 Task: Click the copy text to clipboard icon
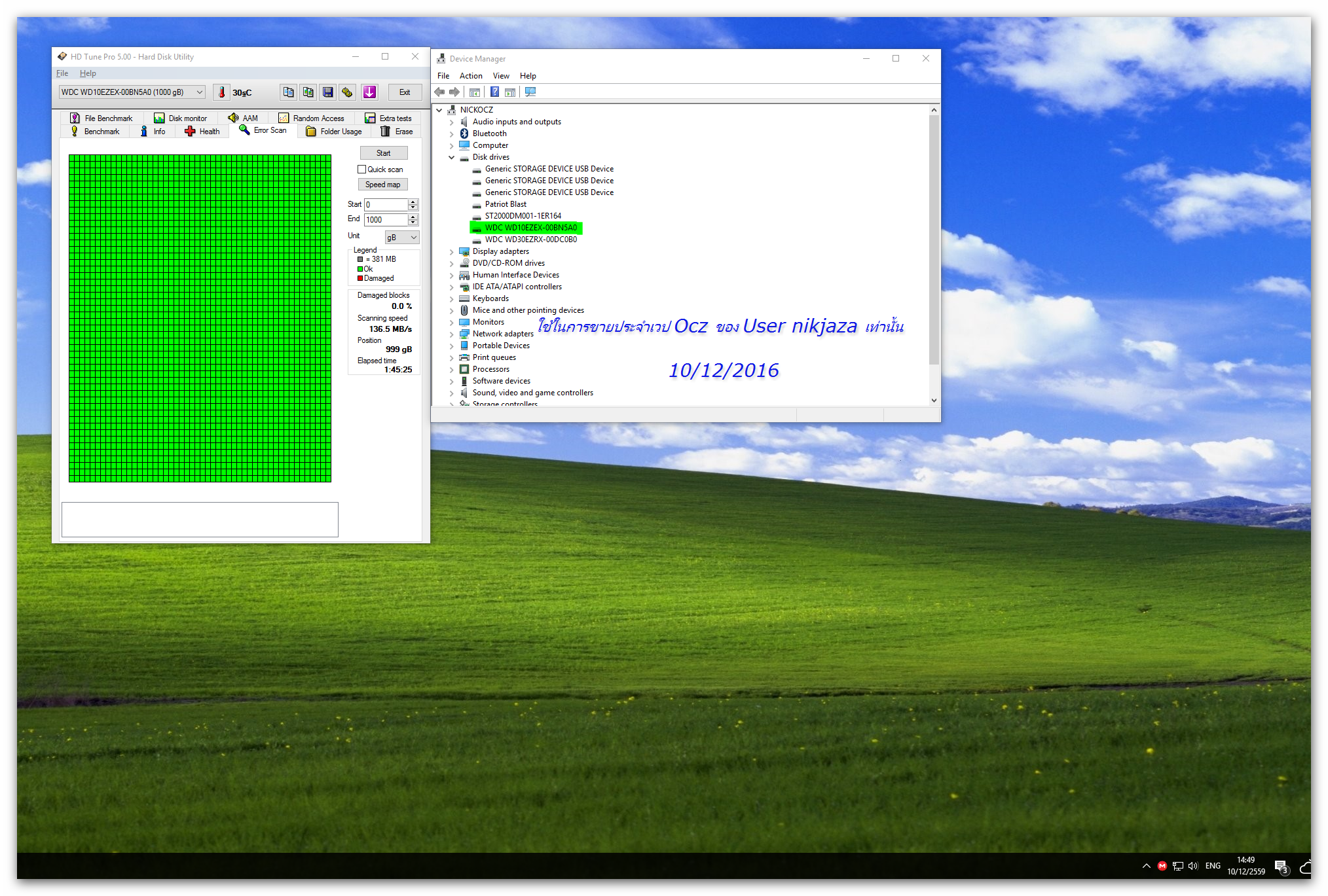pos(289,92)
